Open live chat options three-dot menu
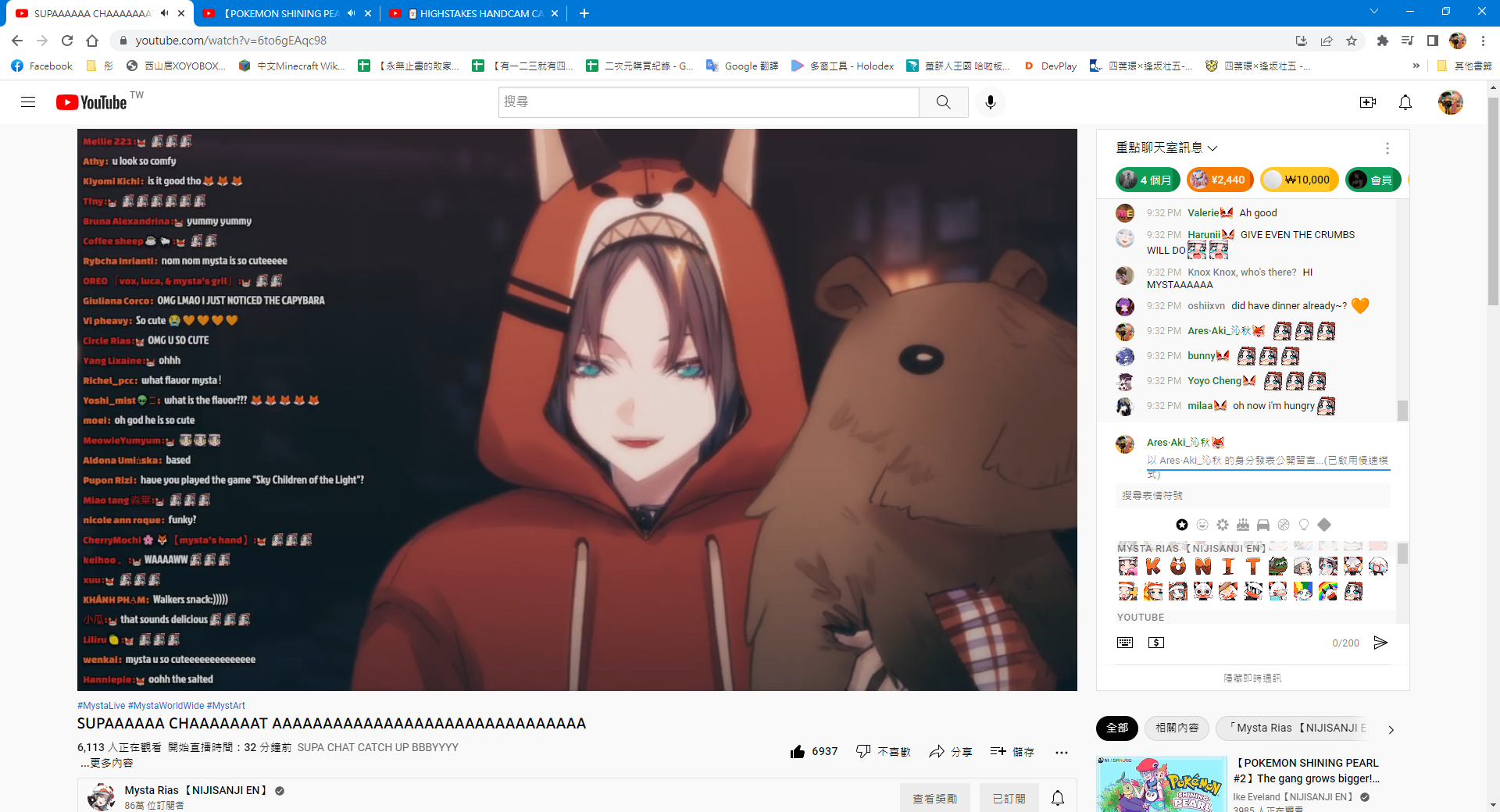Viewport: 1500px width, 812px height. coord(1387,148)
